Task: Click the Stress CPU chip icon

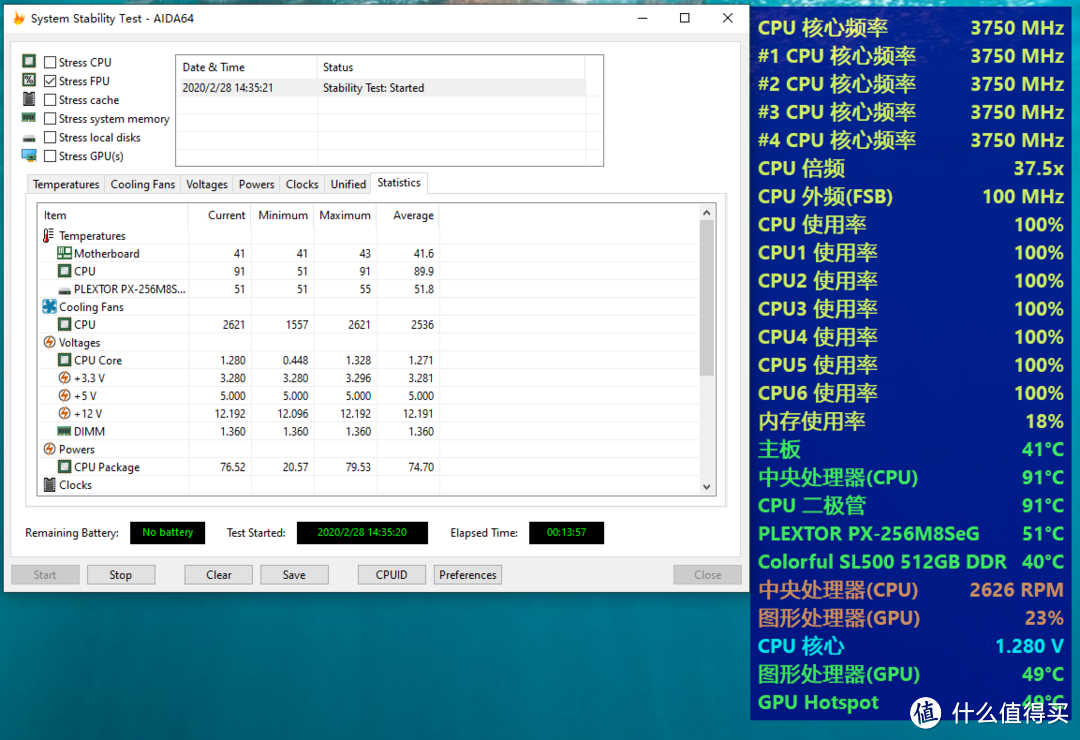Action: pyautogui.click(x=29, y=61)
